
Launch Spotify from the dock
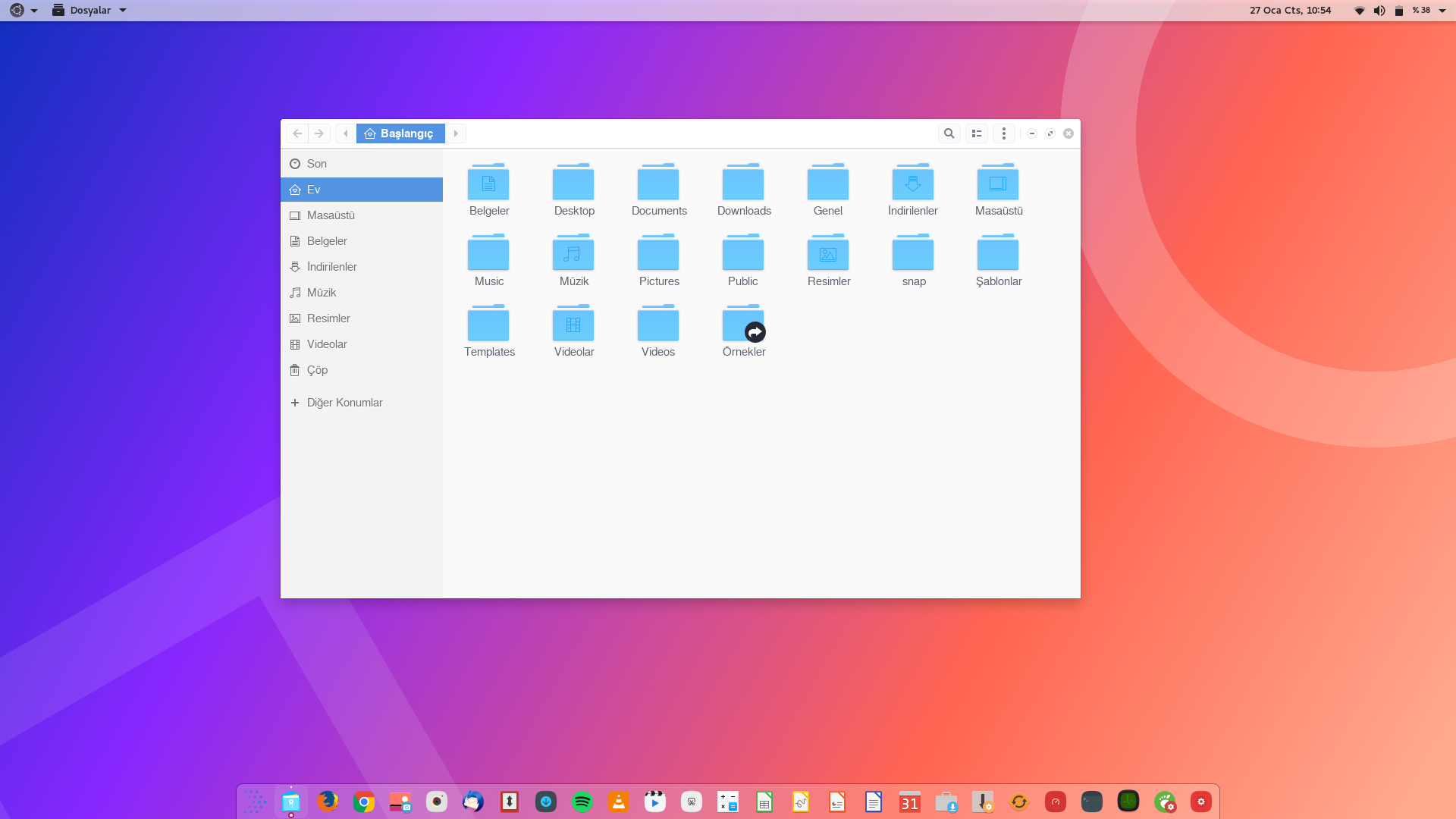[582, 802]
